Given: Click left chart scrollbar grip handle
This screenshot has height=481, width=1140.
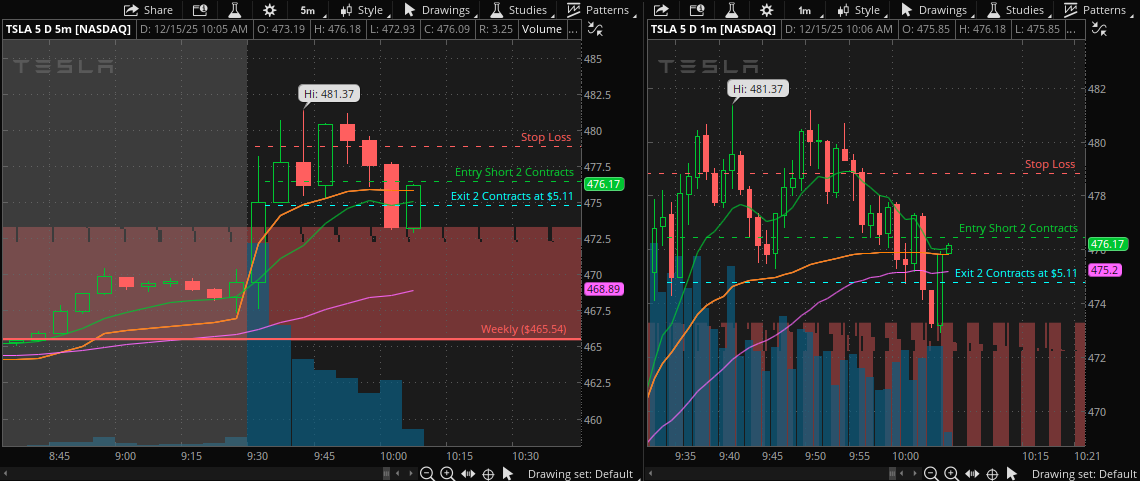Looking at the screenshot, I should pos(386,474).
